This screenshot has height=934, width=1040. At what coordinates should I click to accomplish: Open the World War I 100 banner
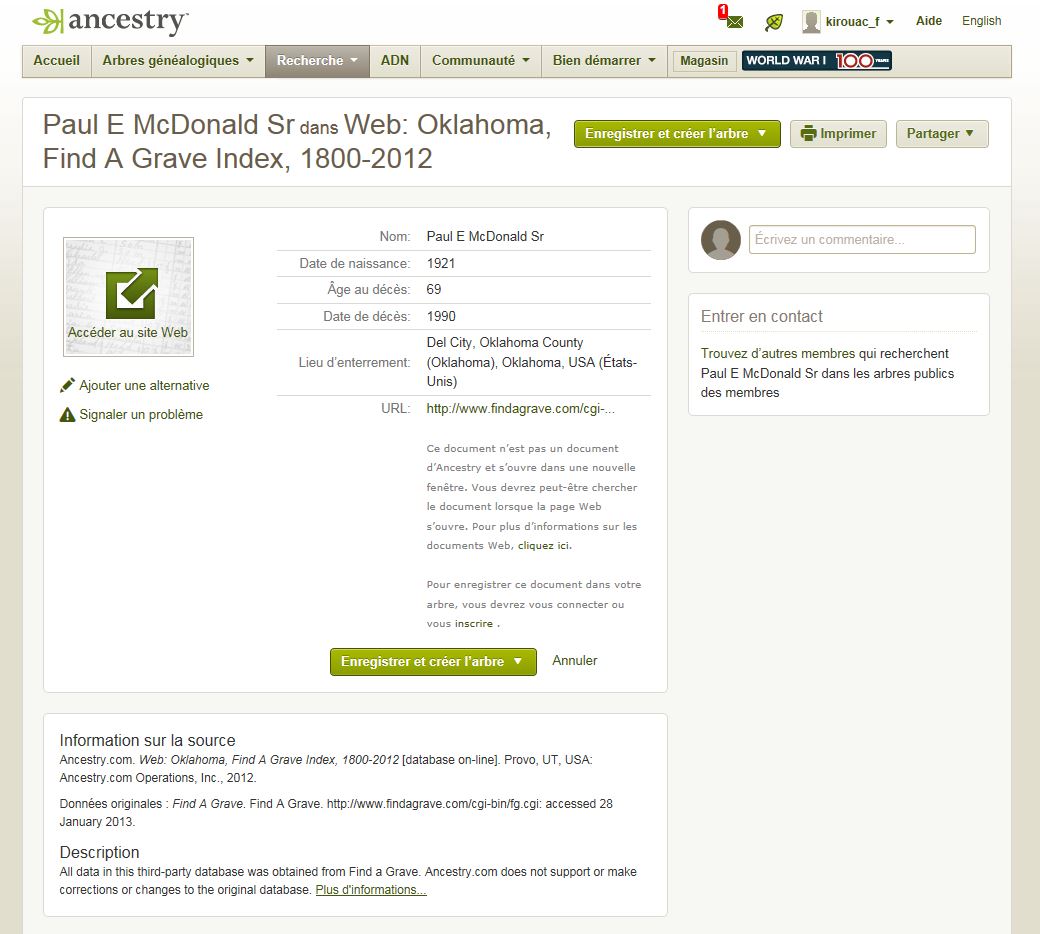tap(816, 60)
